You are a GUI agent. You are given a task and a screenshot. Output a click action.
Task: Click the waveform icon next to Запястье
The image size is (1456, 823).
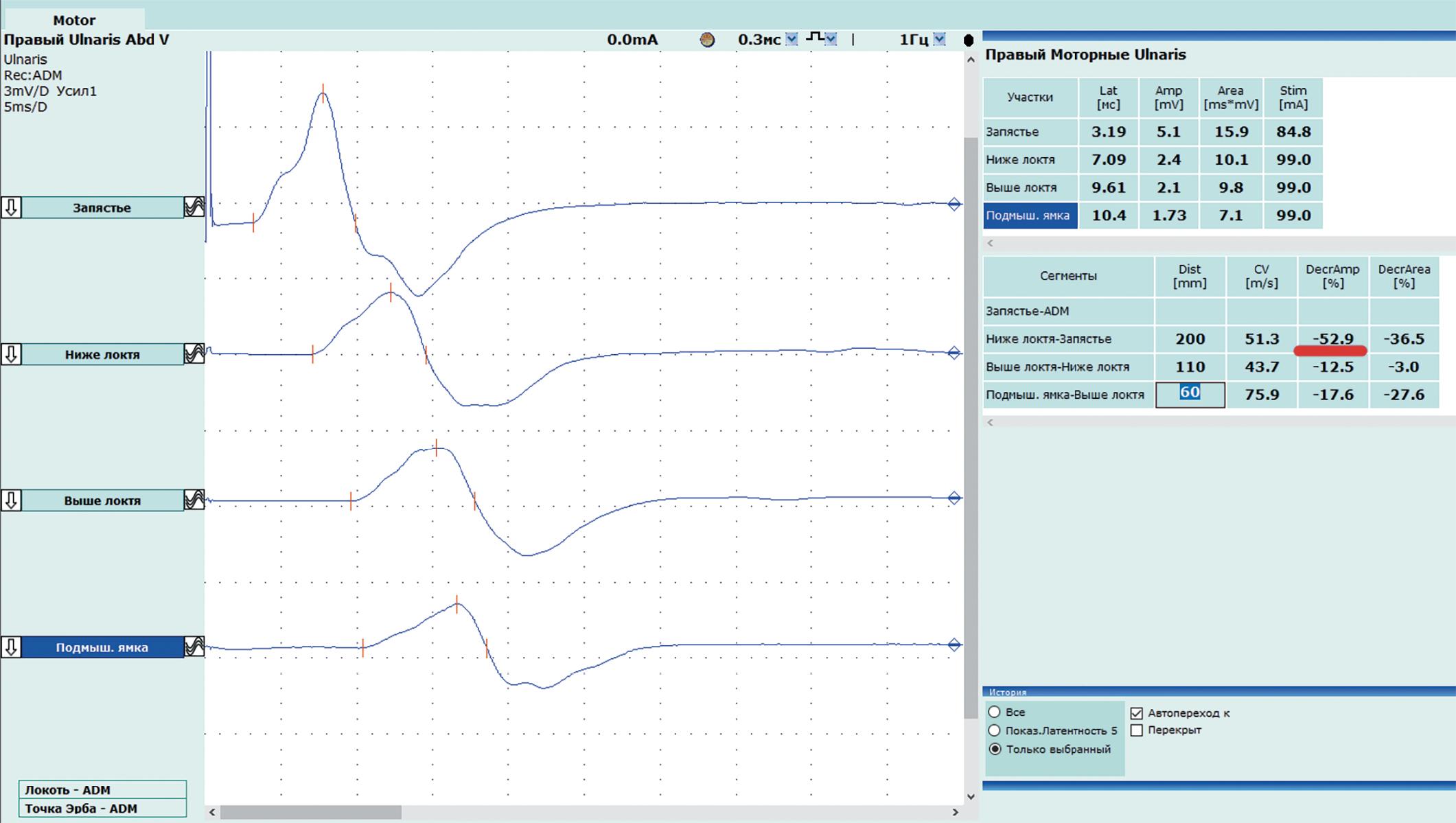click(194, 207)
